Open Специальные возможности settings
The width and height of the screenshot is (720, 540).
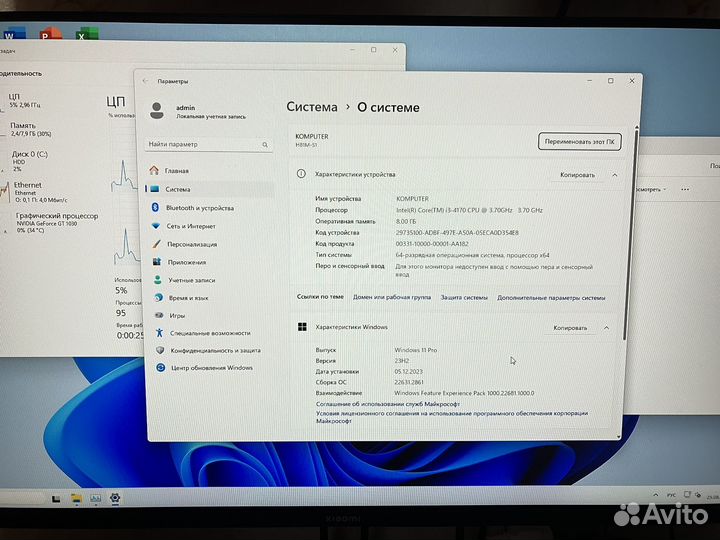click(x=209, y=333)
